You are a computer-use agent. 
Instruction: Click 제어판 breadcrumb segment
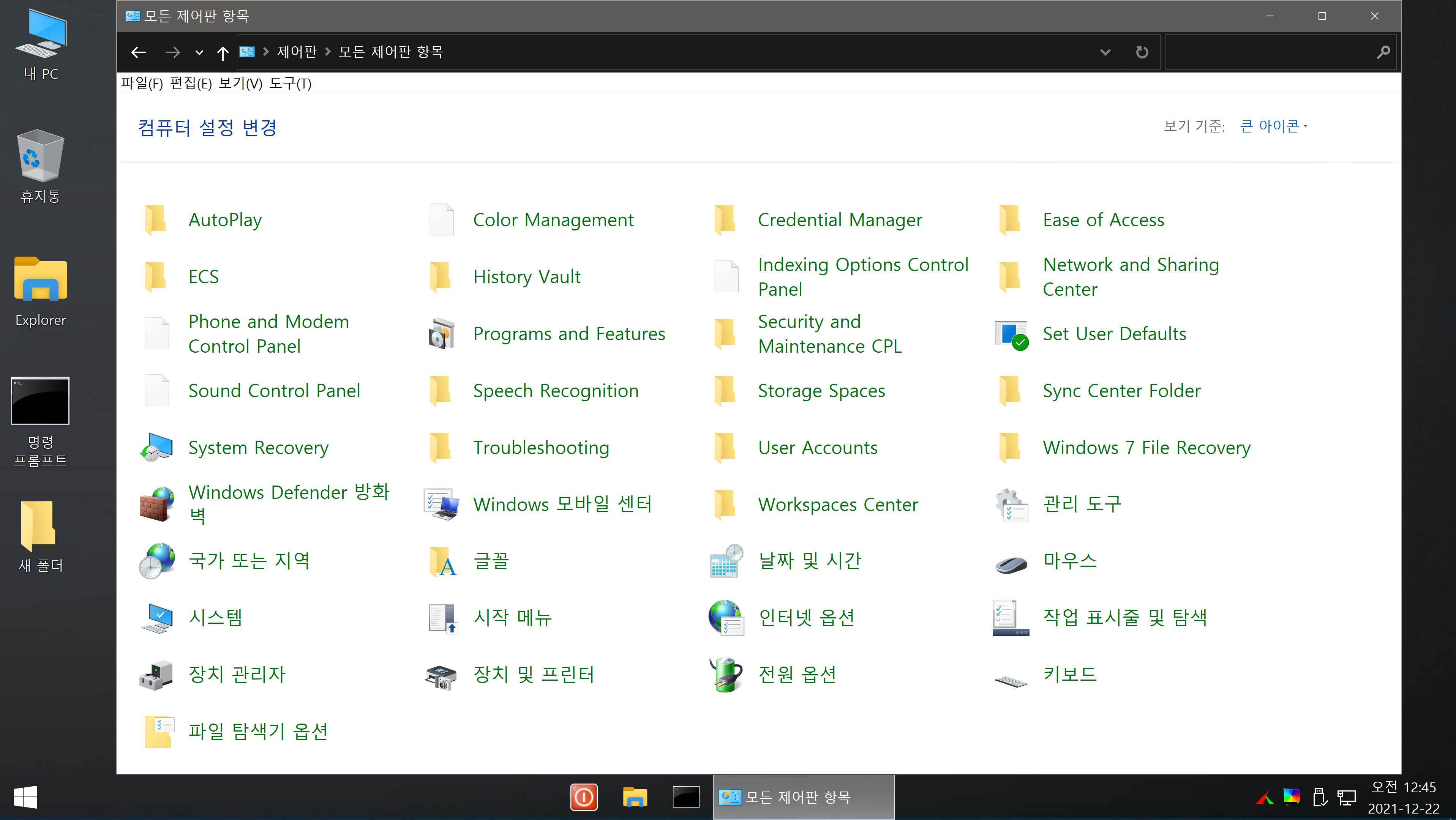coord(297,52)
